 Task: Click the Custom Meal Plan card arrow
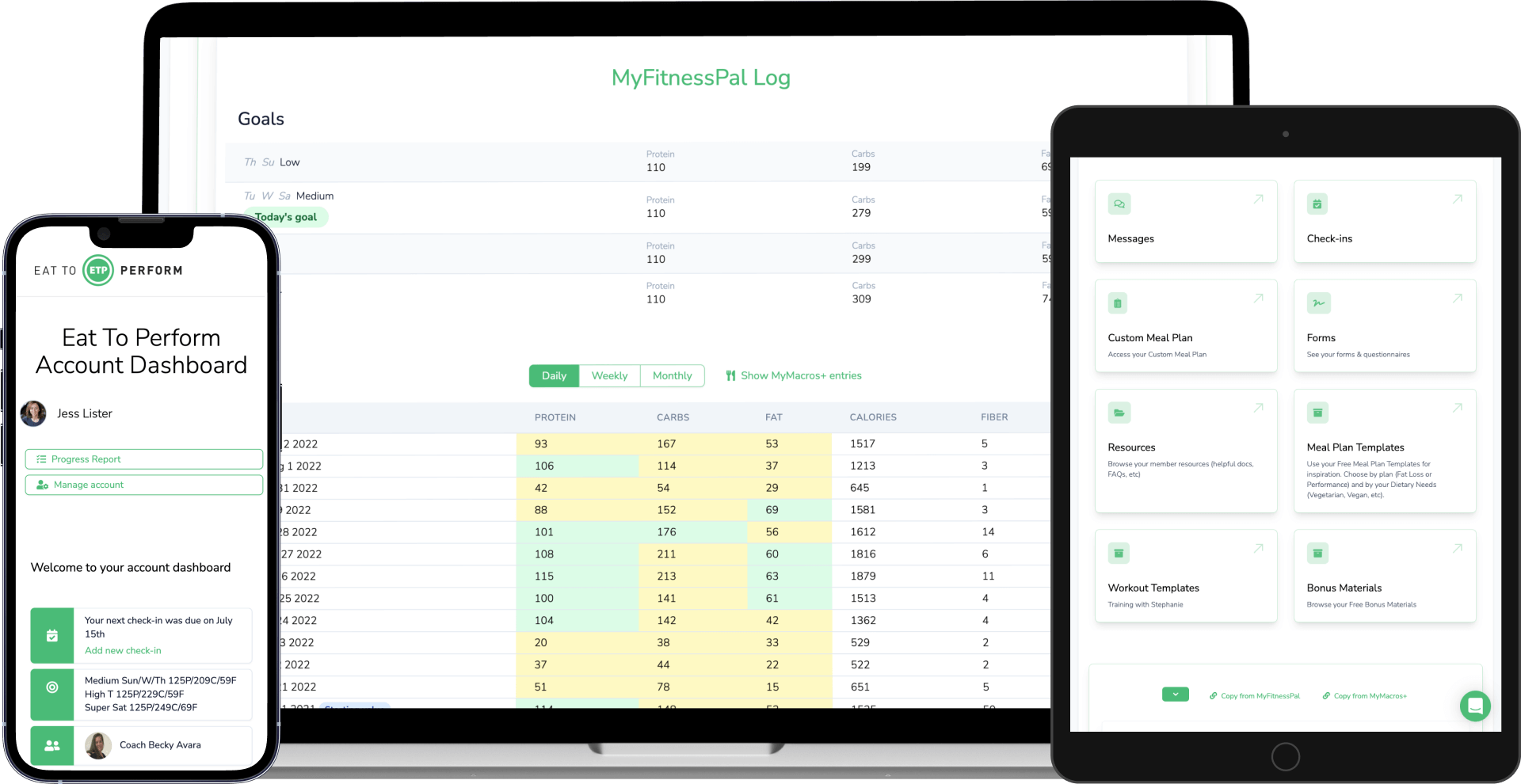pos(1258,298)
